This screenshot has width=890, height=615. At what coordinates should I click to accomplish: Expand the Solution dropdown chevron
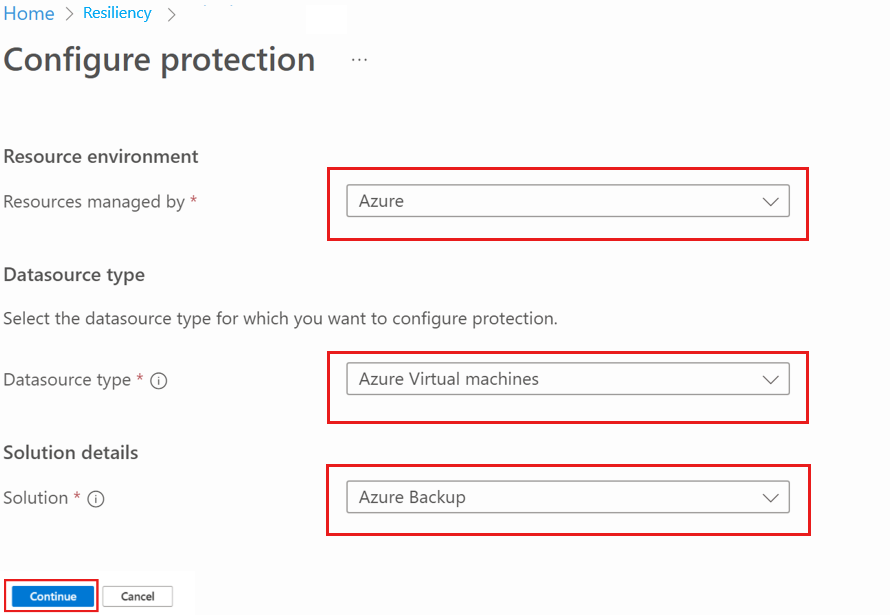point(770,497)
